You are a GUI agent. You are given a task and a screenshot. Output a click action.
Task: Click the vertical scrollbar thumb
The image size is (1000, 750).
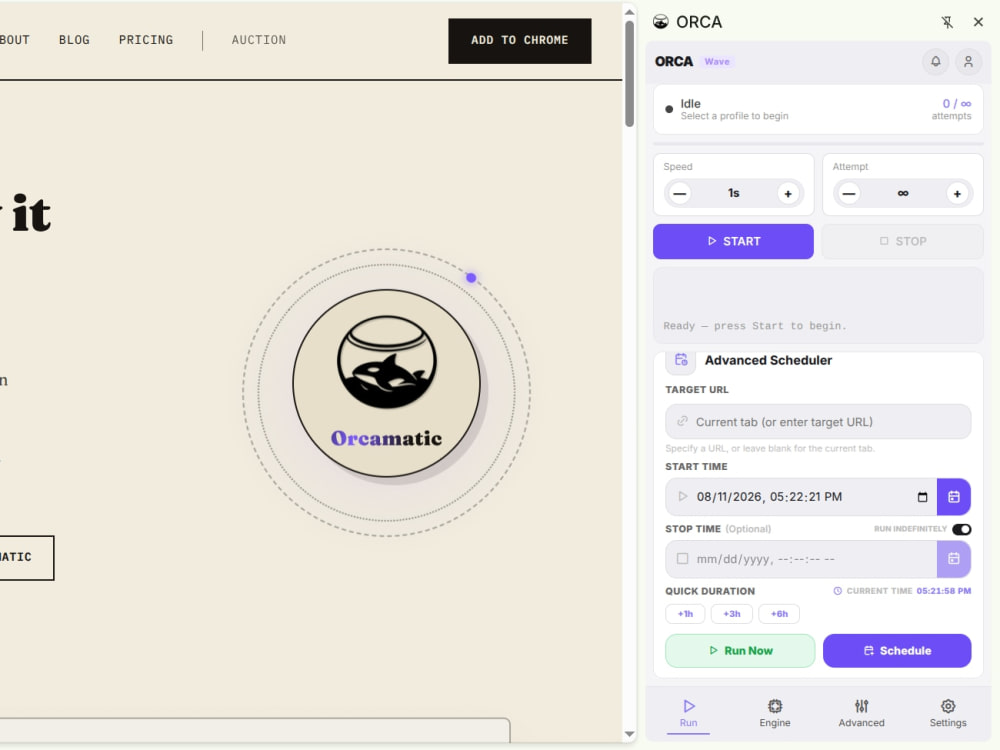coord(629,74)
